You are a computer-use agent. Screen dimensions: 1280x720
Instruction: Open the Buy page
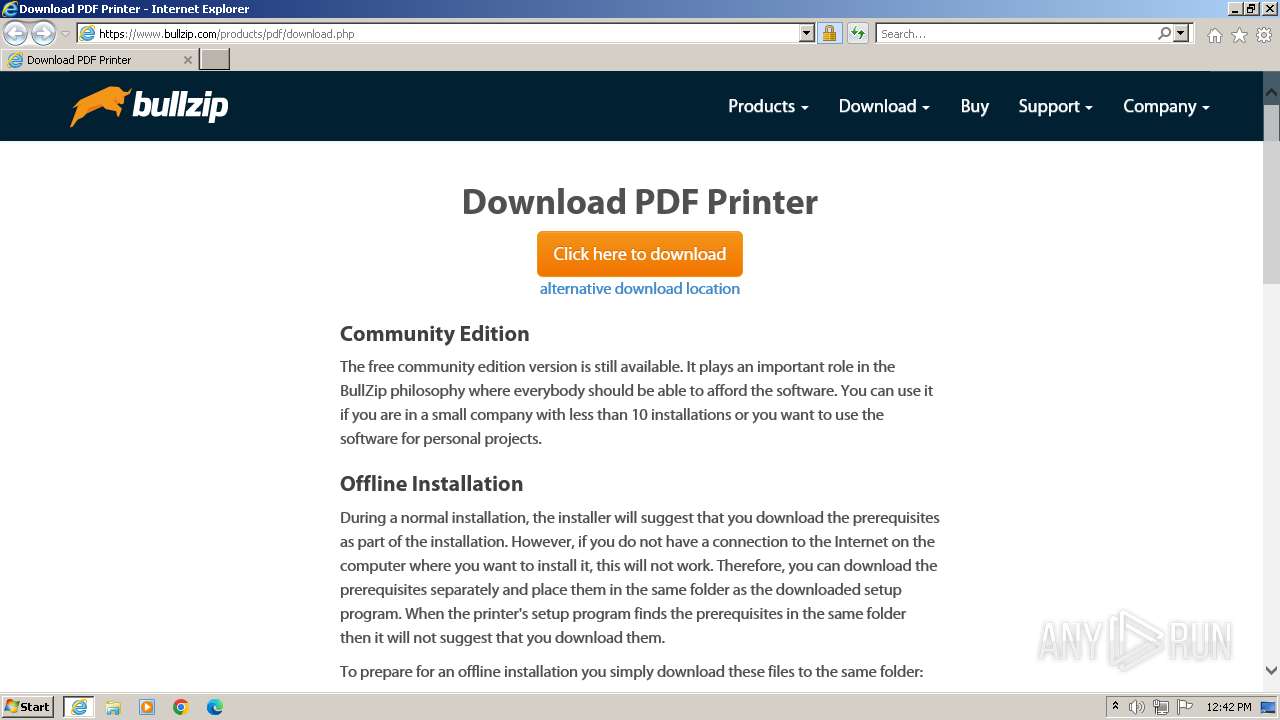(975, 106)
